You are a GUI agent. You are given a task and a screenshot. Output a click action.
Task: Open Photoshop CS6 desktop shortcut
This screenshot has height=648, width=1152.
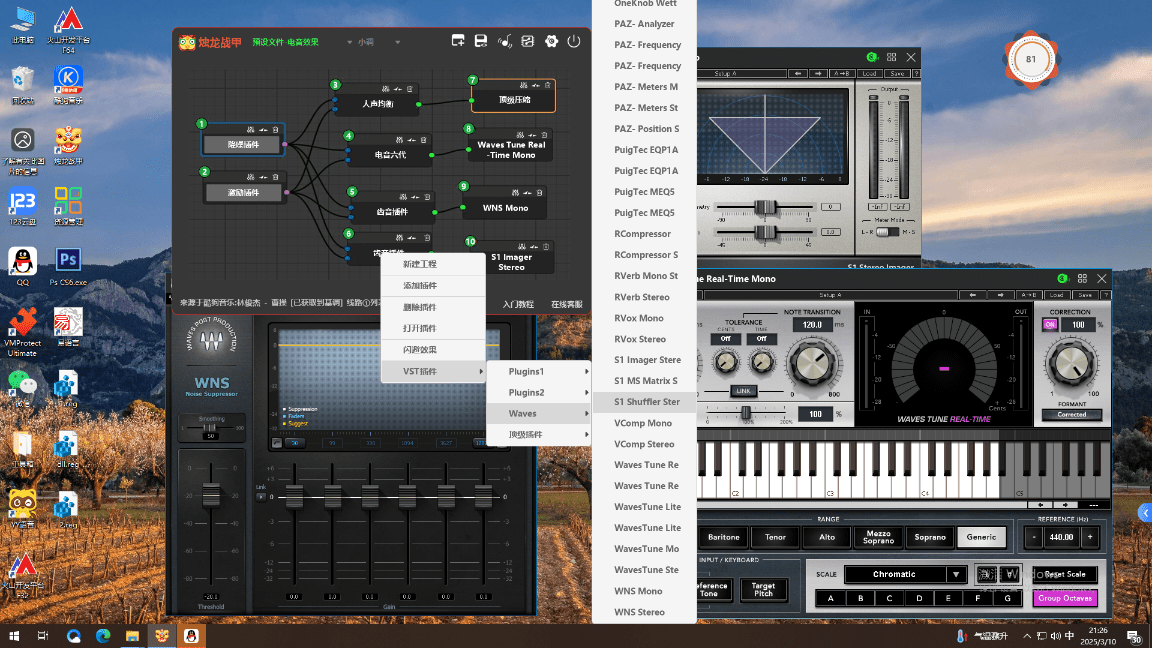(x=68, y=266)
